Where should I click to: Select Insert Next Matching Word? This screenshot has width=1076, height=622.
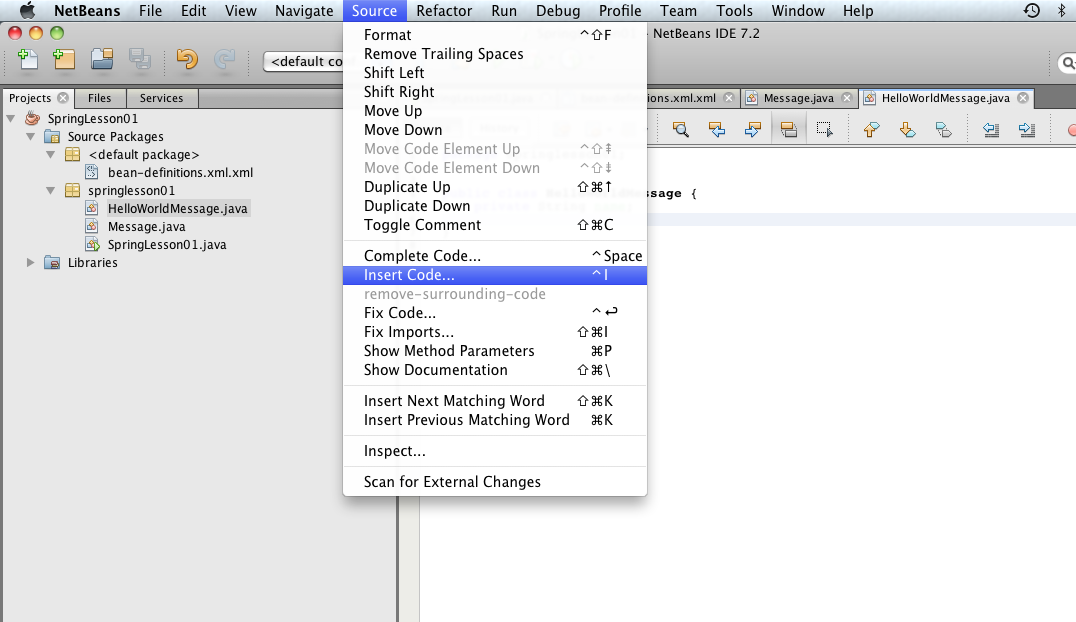(x=495, y=400)
